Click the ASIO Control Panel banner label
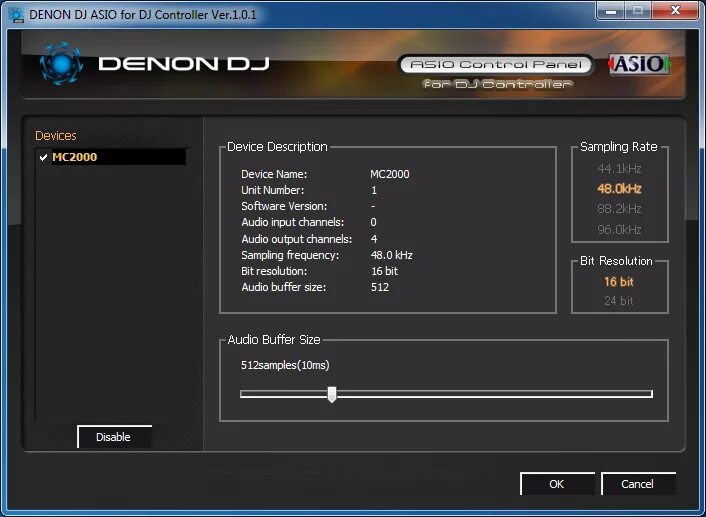 (496, 64)
